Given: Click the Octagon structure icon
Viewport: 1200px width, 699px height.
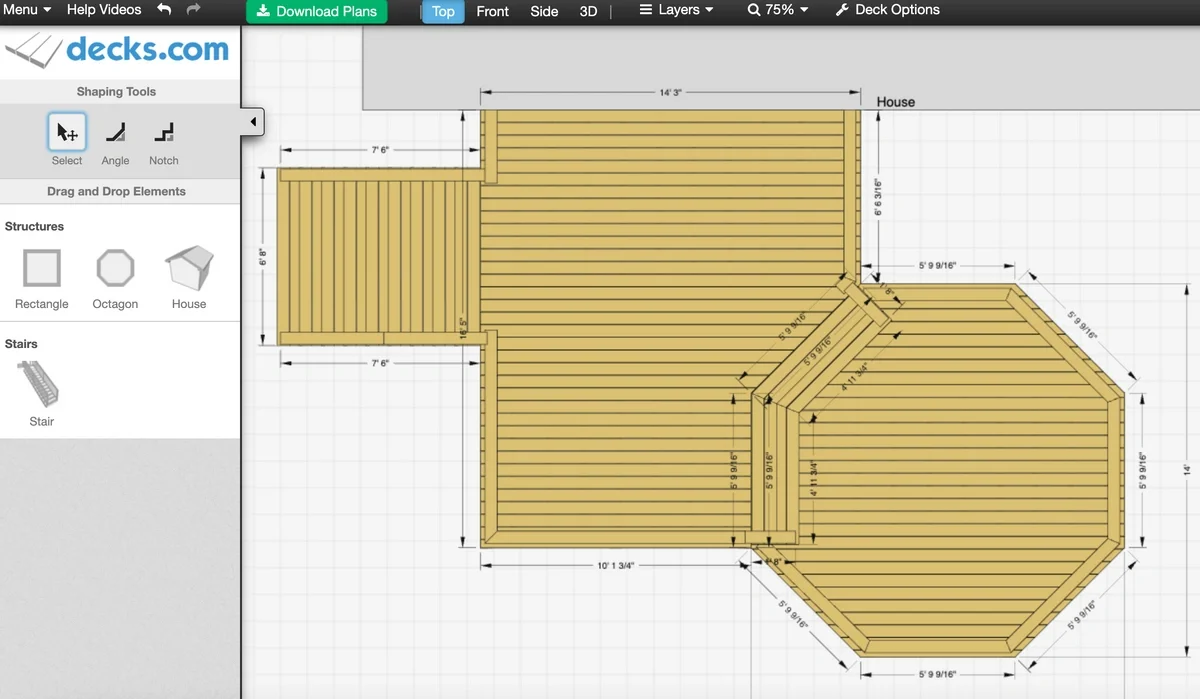Looking at the screenshot, I should pos(115,269).
